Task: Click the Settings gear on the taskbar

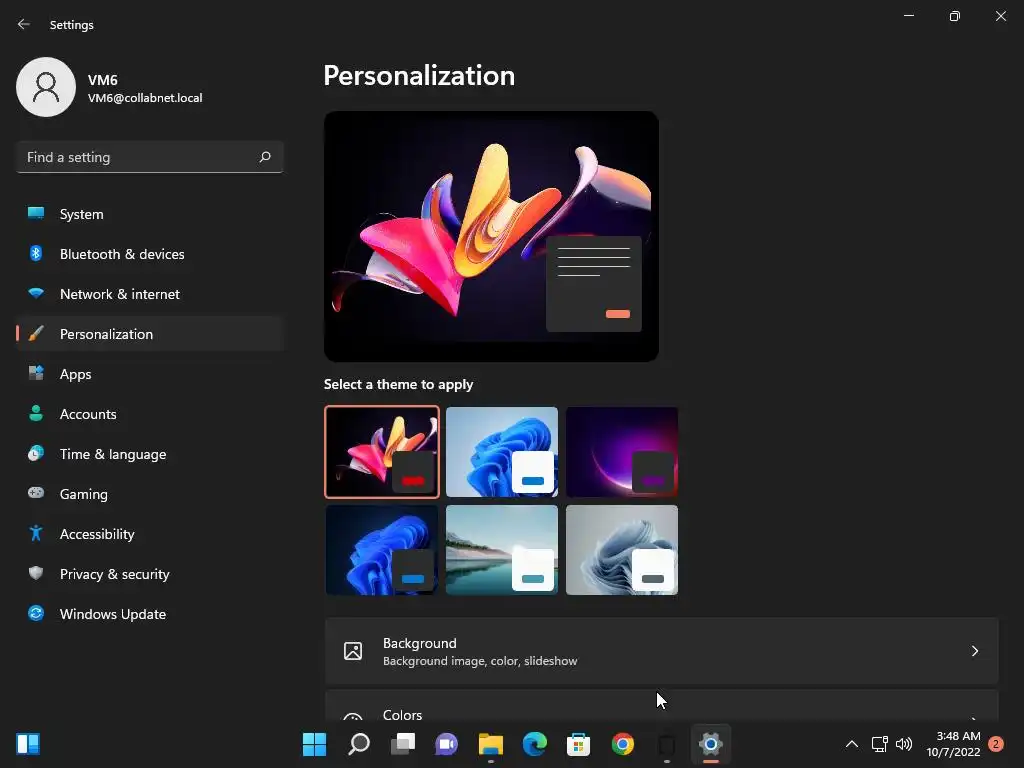Action: pyautogui.click(x=711, y=744)
